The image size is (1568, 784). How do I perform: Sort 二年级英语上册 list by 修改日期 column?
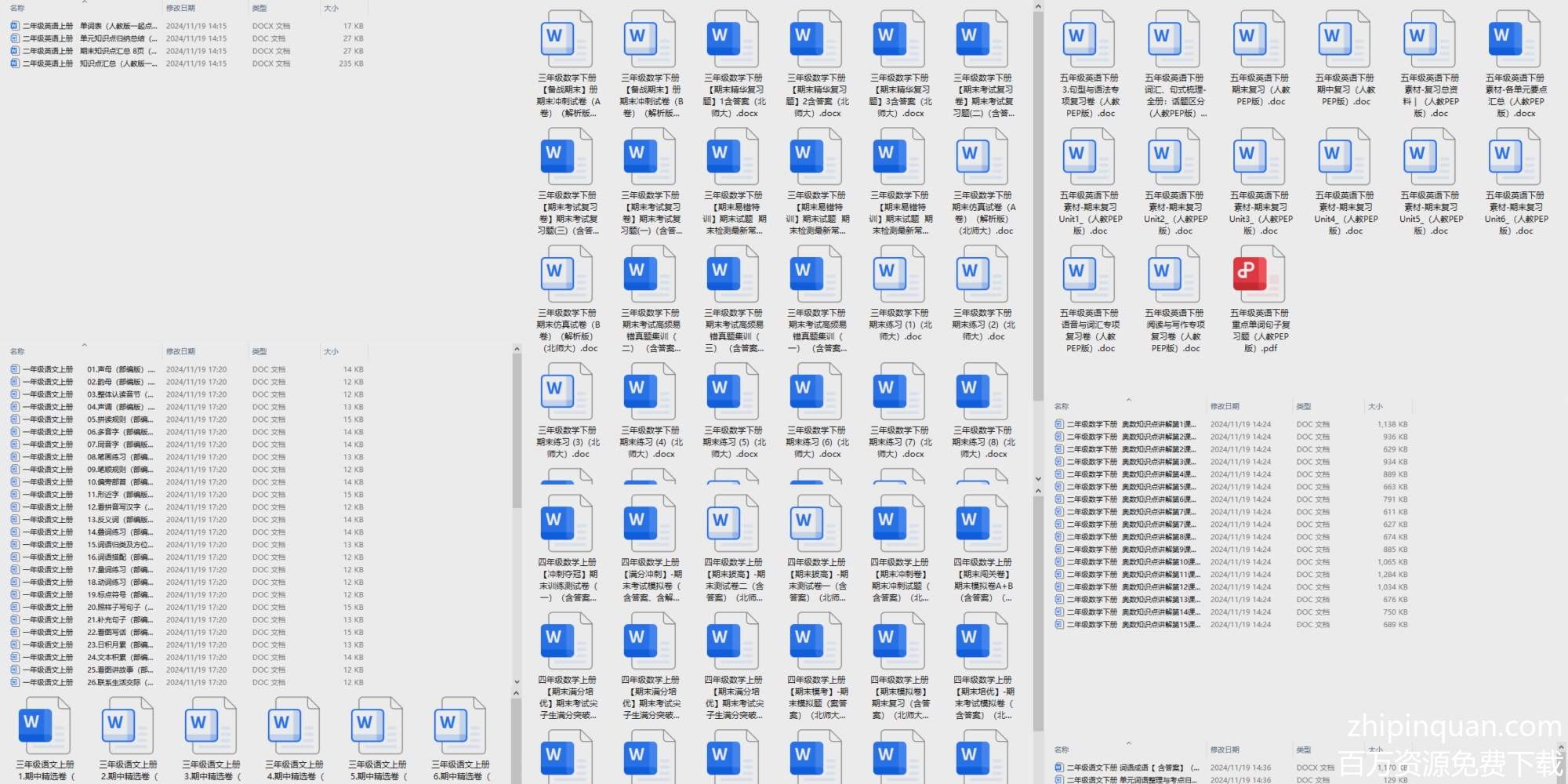(x=180, y=8)
